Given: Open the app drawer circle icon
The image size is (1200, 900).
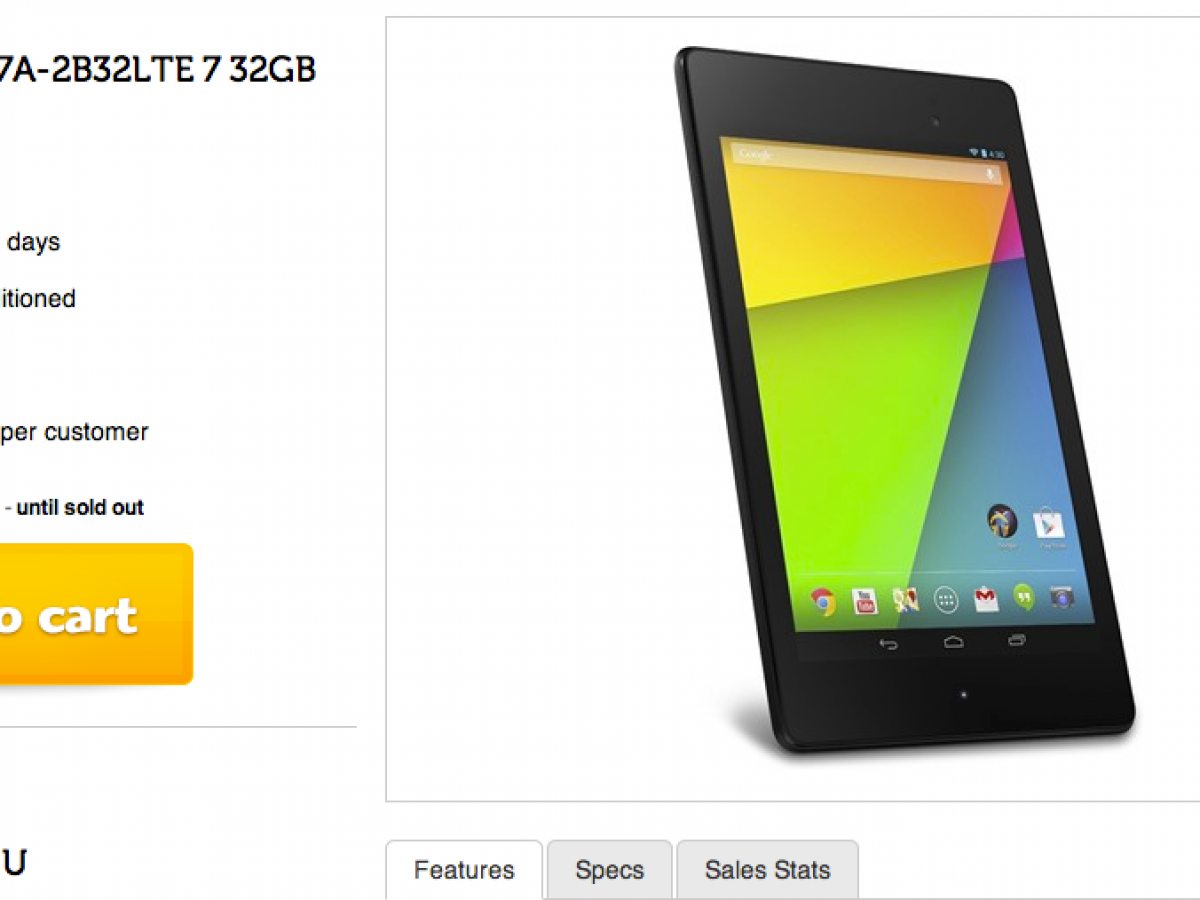Looking at the screenshot, I should coord(946,600).
